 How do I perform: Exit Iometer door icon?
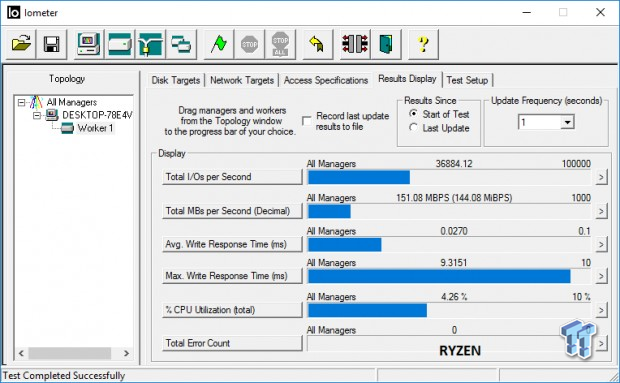pyautogui.click(x=386, y=44)
